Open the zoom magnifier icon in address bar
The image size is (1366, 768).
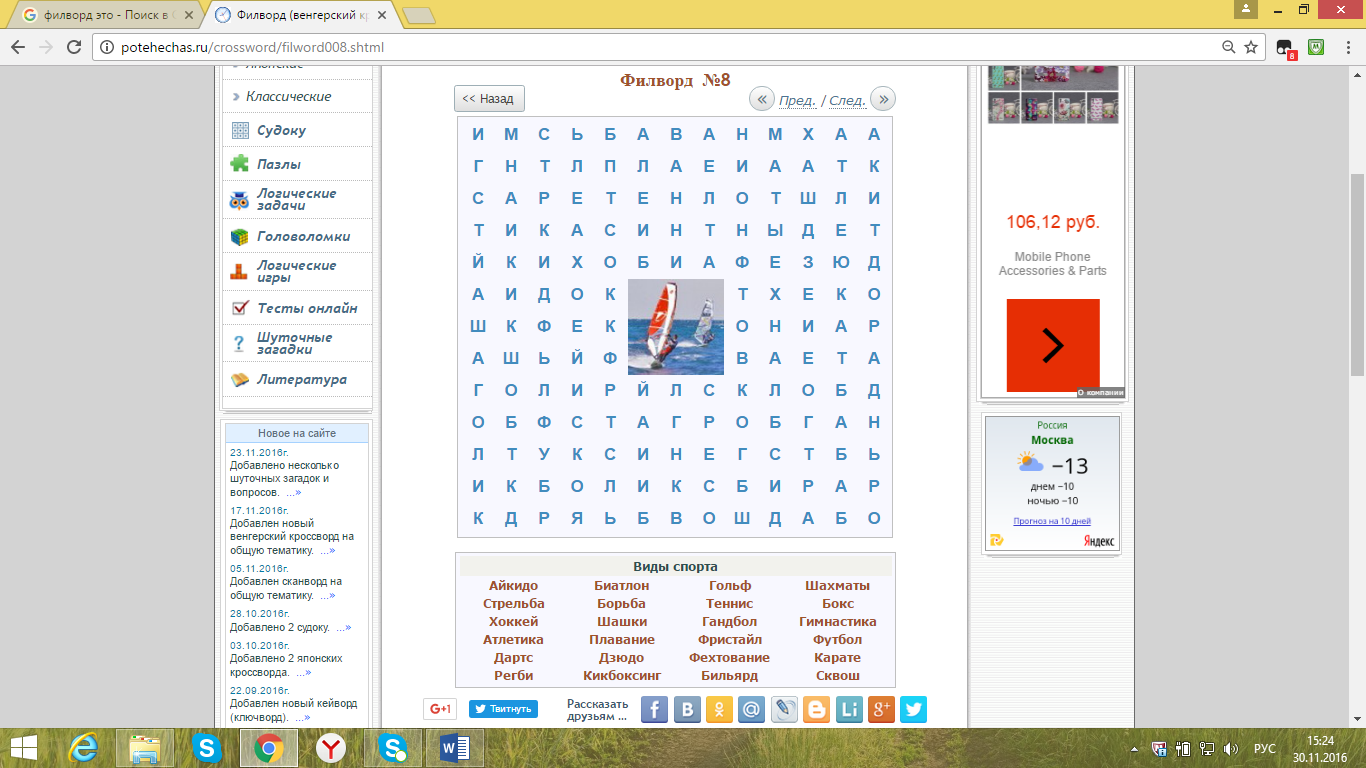pyautogui.click(x=1228, y=47)
